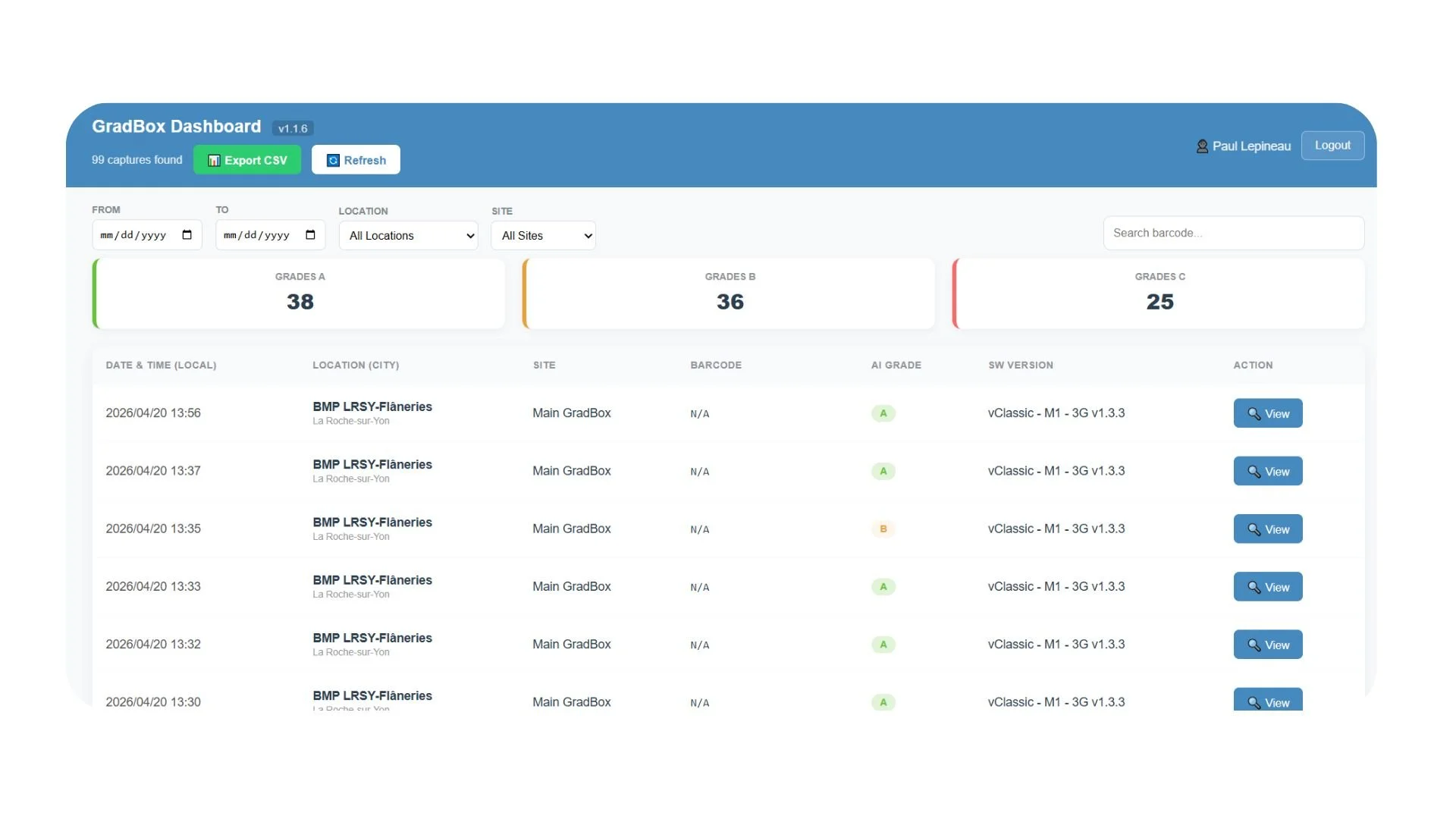View the 2026/04/20 13:32 capture

[x=1267, y=645]
